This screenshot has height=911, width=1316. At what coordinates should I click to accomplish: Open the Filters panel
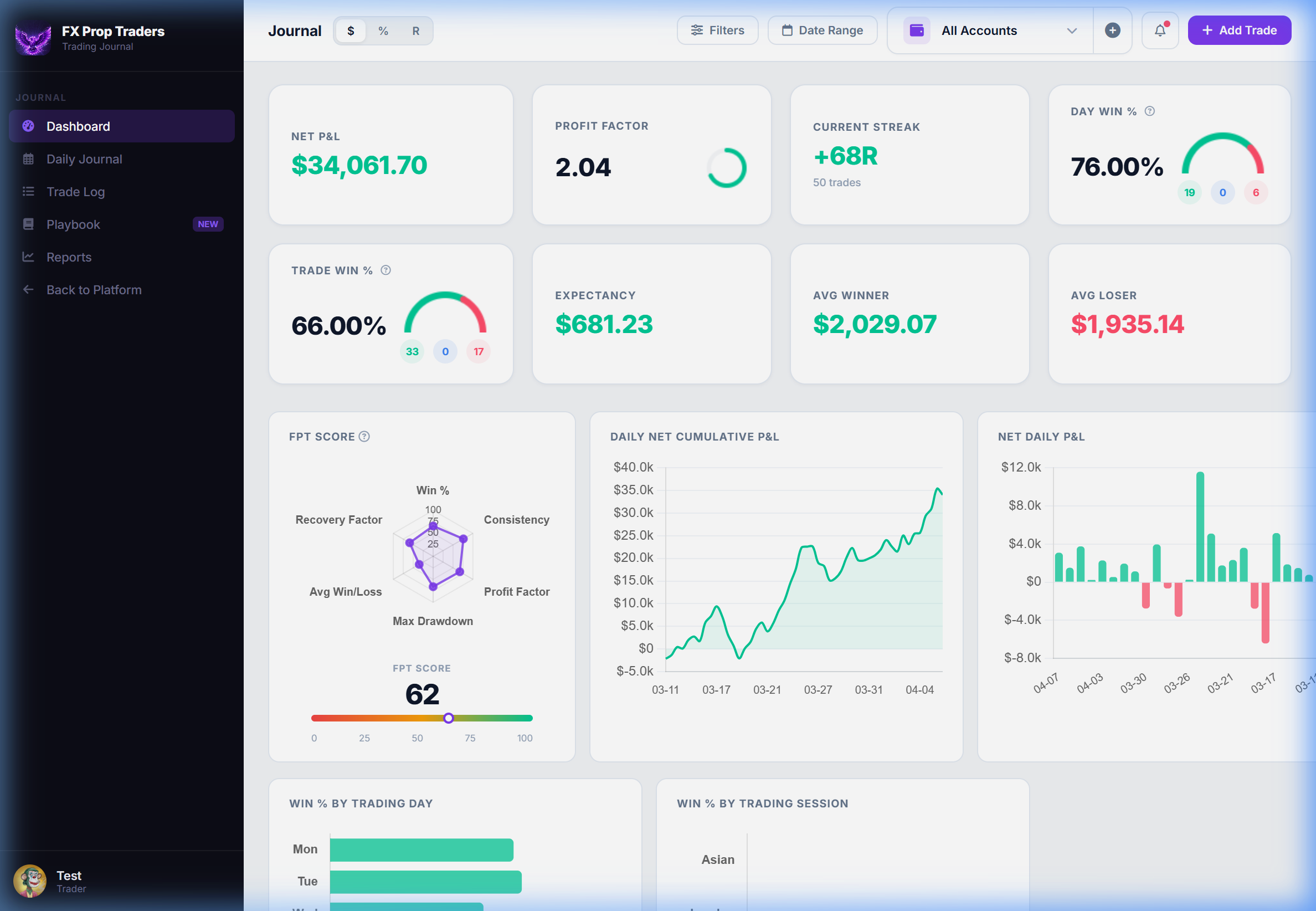point(717,30)
